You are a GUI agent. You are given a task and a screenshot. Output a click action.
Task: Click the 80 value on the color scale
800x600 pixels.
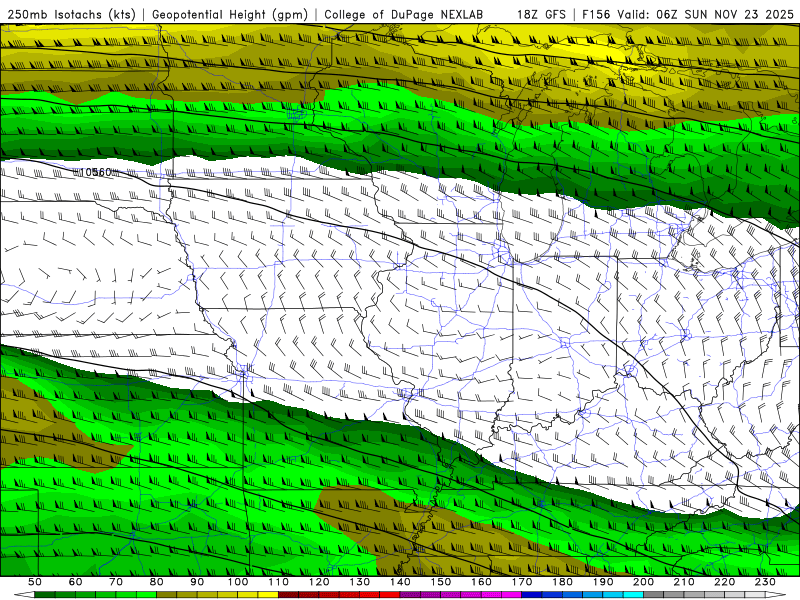157,582
